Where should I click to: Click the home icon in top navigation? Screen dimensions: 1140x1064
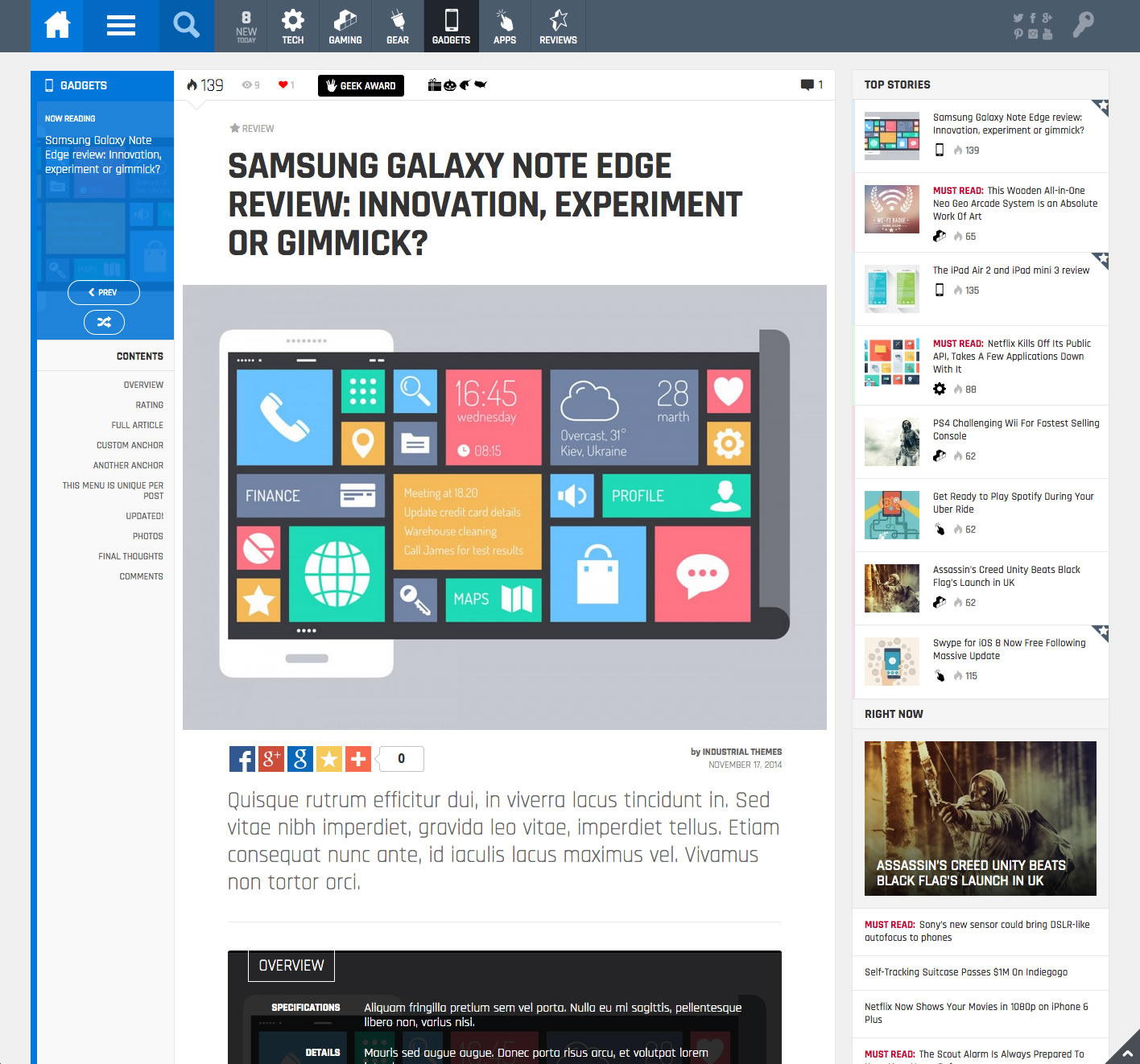click(x=57, y=26)
